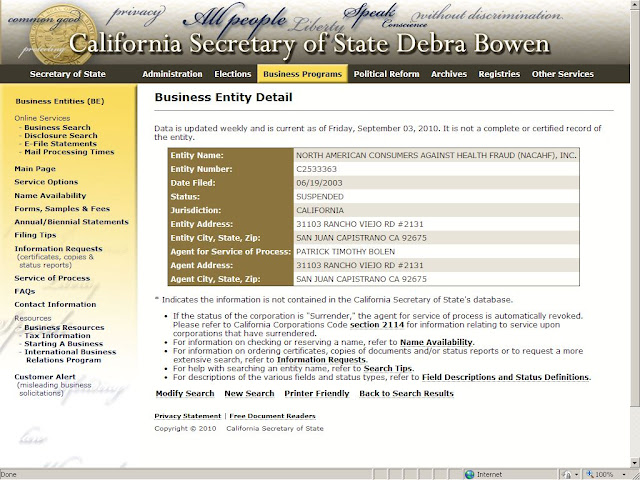Go Back to Search Results
This screenshot has width=640, height=480.
[x=407, y=393]
